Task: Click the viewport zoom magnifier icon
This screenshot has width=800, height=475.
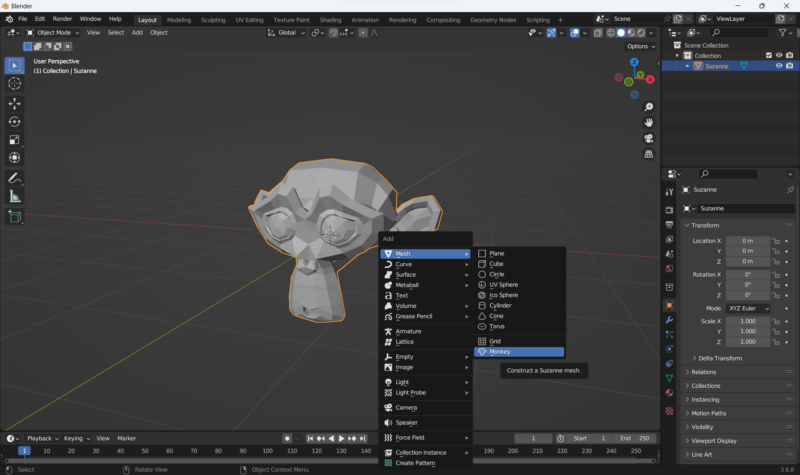Action: tap(648, 107)
